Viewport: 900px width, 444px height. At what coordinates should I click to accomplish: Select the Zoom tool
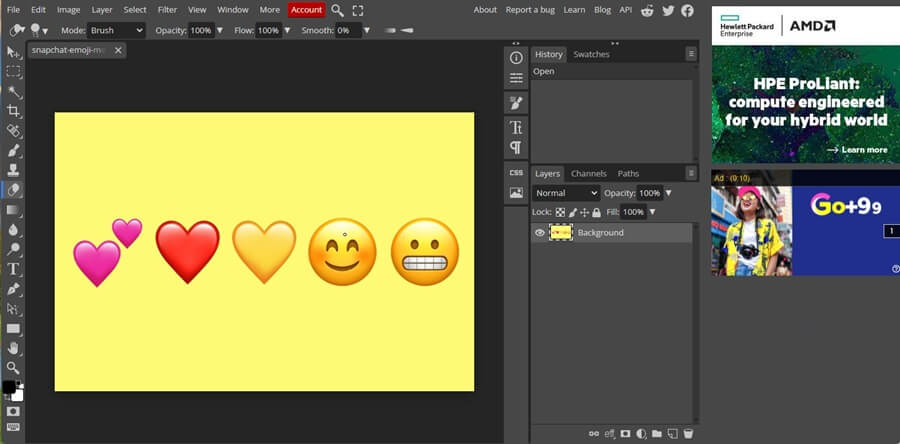tap(13, 368)
